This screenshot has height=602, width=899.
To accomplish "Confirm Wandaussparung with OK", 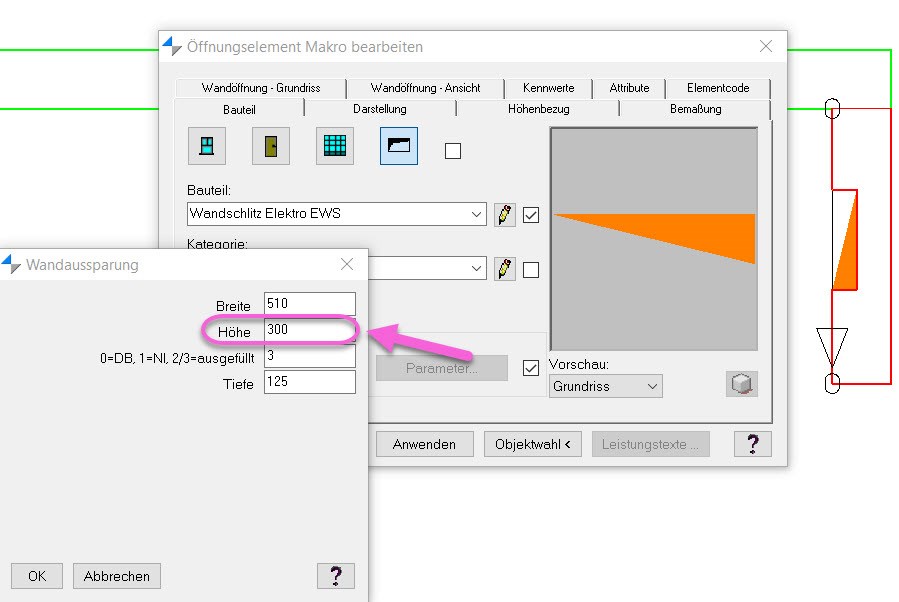I will 37,576.
